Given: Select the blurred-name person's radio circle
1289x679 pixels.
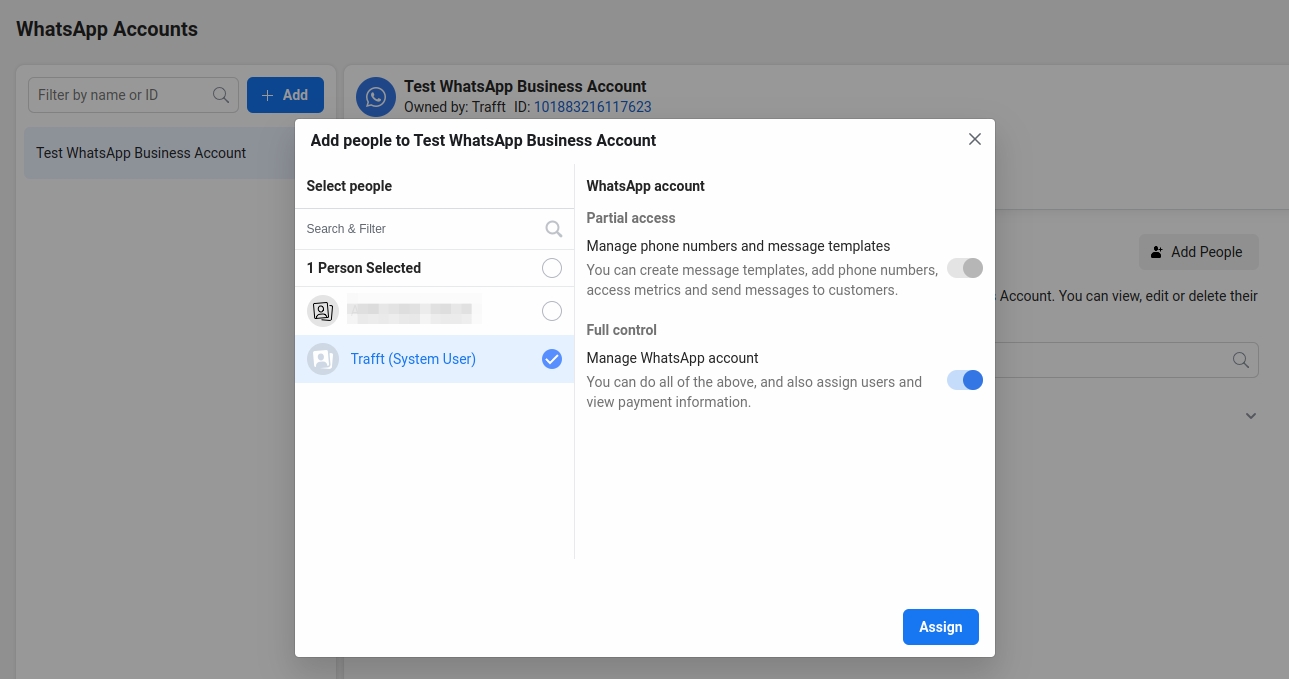Looking at the screenshot, I should point(551,311).
